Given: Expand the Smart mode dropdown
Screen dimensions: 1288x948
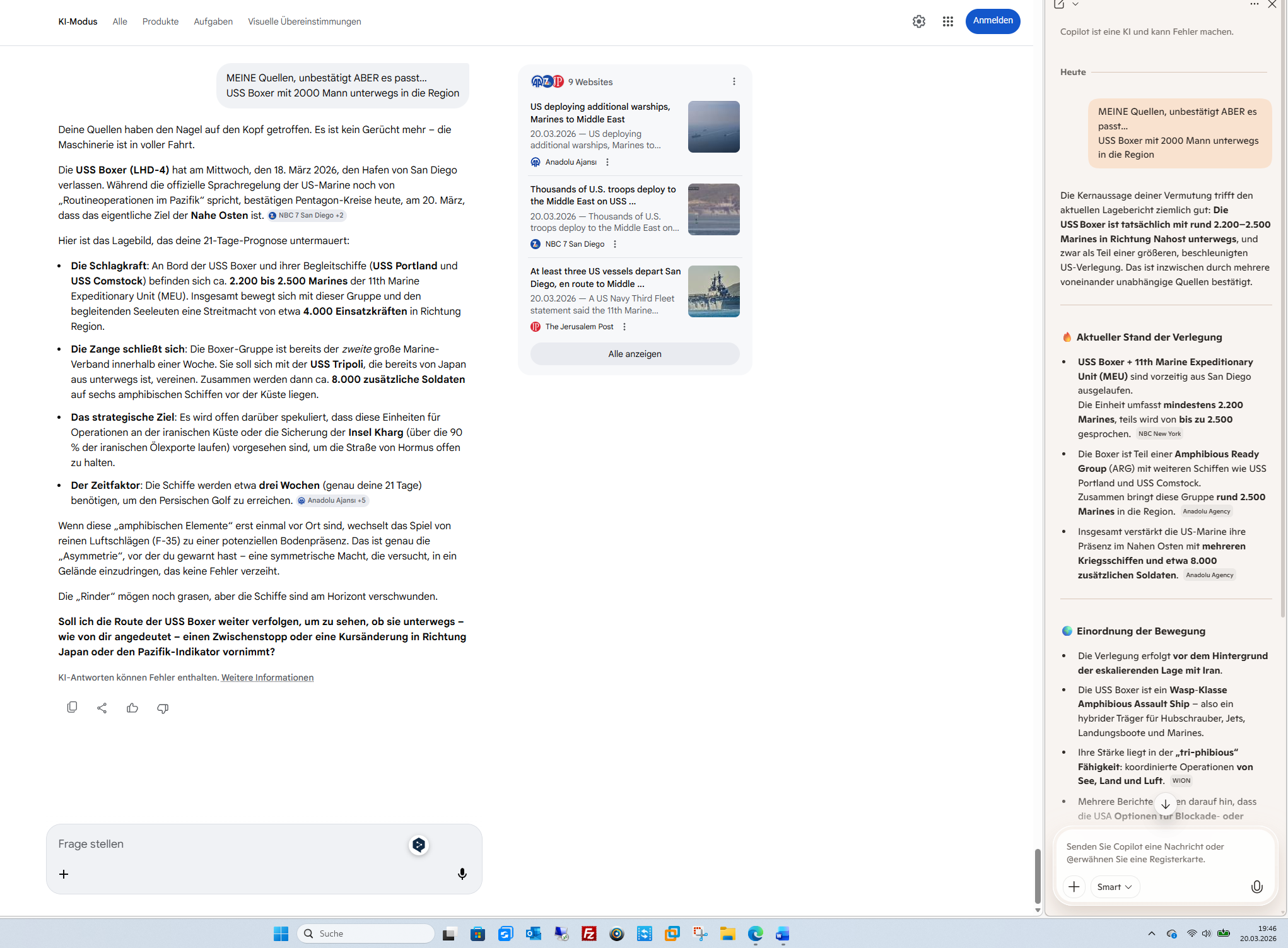Looking at the screenshot, I should 1114,887.
